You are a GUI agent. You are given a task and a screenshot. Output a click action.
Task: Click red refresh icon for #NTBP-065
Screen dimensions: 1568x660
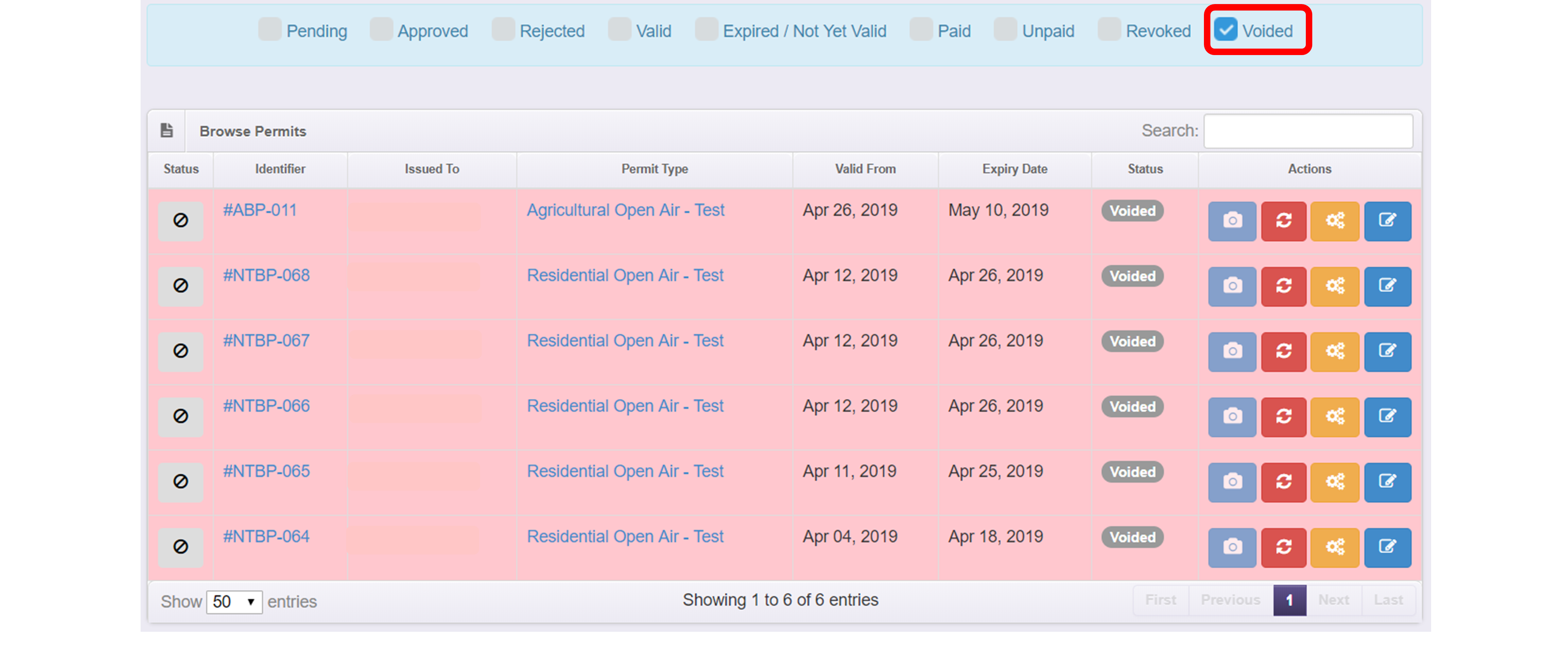point(1283,482)
